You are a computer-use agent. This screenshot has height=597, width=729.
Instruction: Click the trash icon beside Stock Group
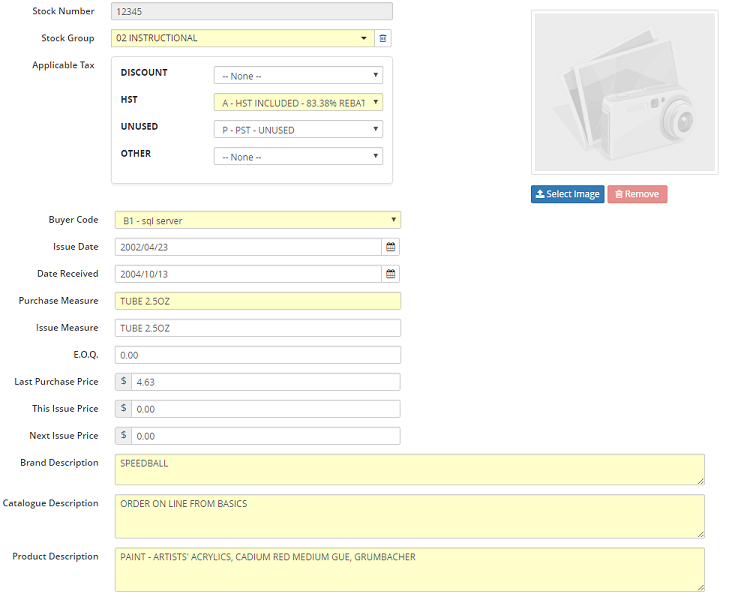coord(383,38)
